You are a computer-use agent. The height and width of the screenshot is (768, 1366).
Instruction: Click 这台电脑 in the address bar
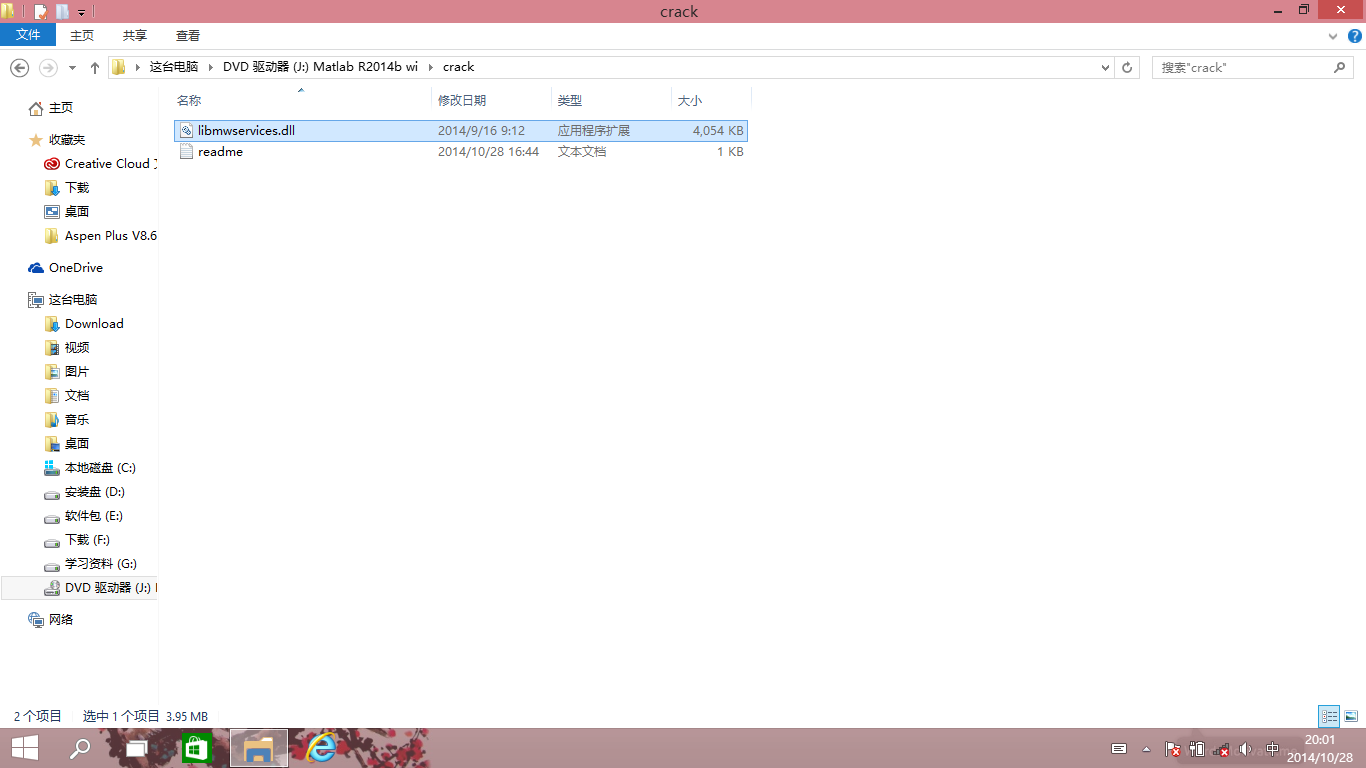click(x=174, y=67)
